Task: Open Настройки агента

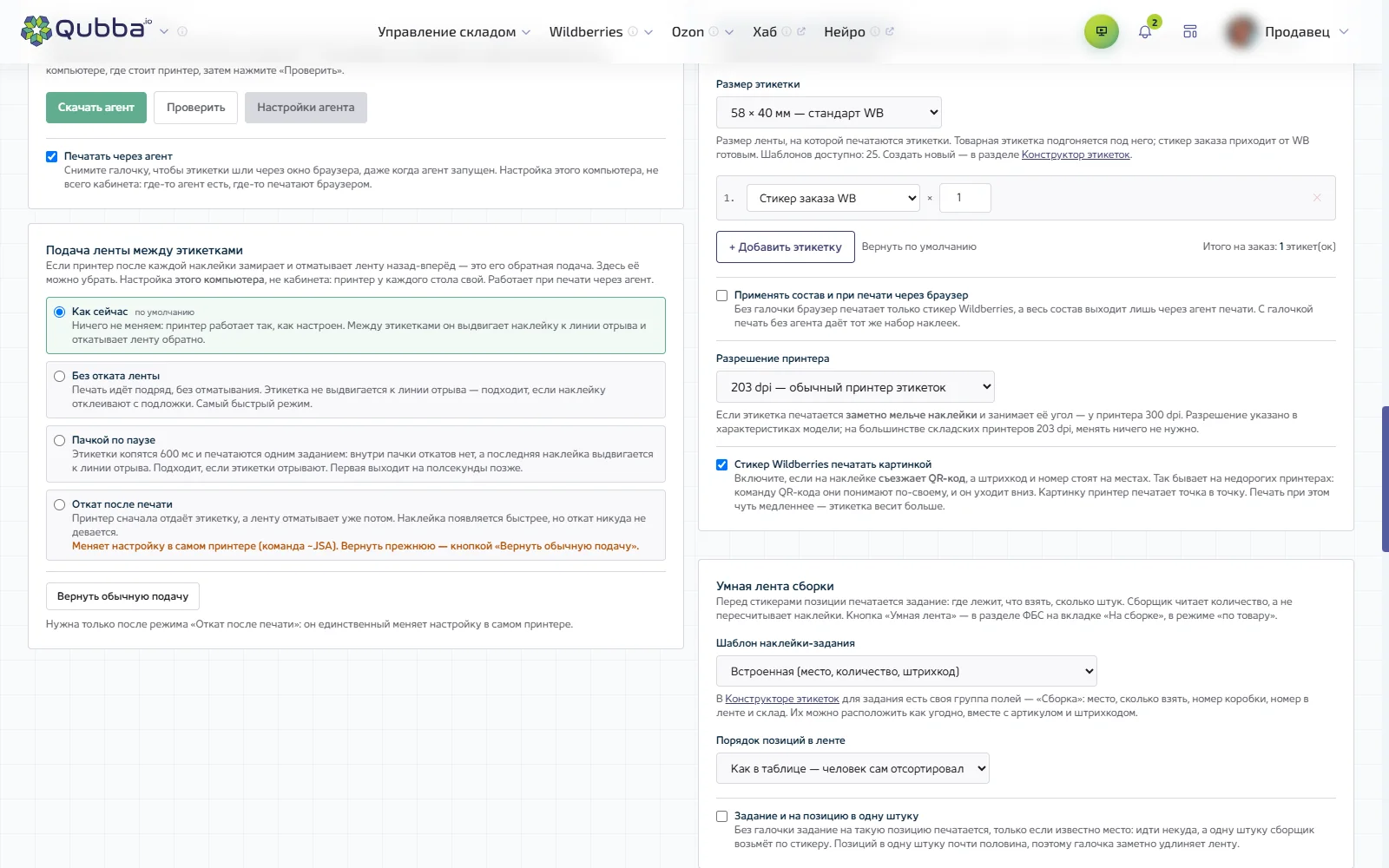Action: [306, 108]
